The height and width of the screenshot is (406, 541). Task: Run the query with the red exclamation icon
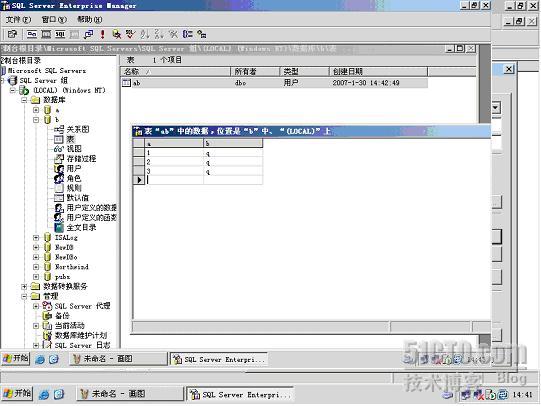point(102,34)
